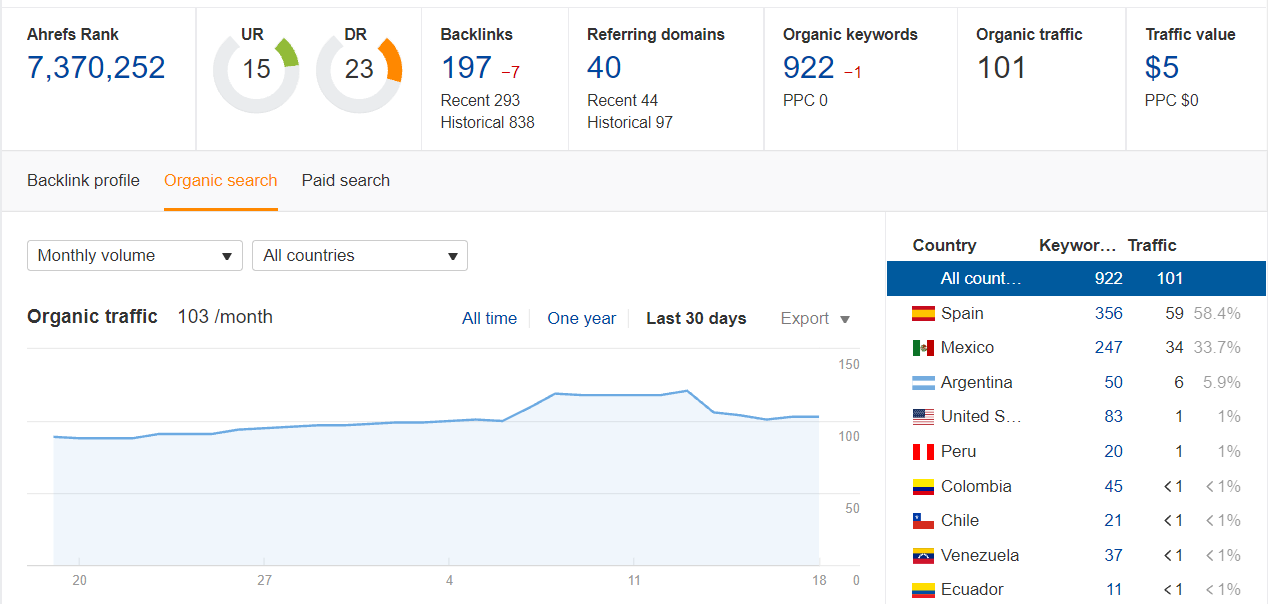Image resolution: width=1272 pixels, height=604 pixels.
Task: Select the All countries table row
Action: click(x=1076, y=279)
